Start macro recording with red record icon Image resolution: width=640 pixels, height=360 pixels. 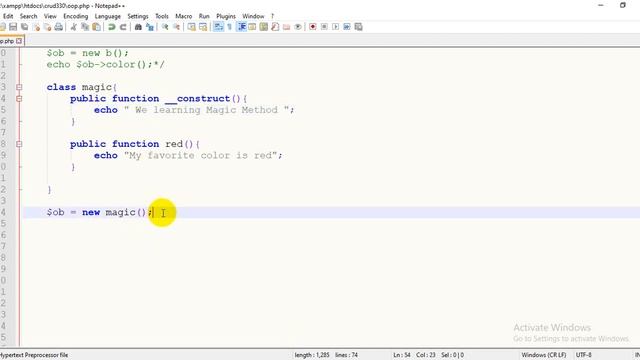313,27
